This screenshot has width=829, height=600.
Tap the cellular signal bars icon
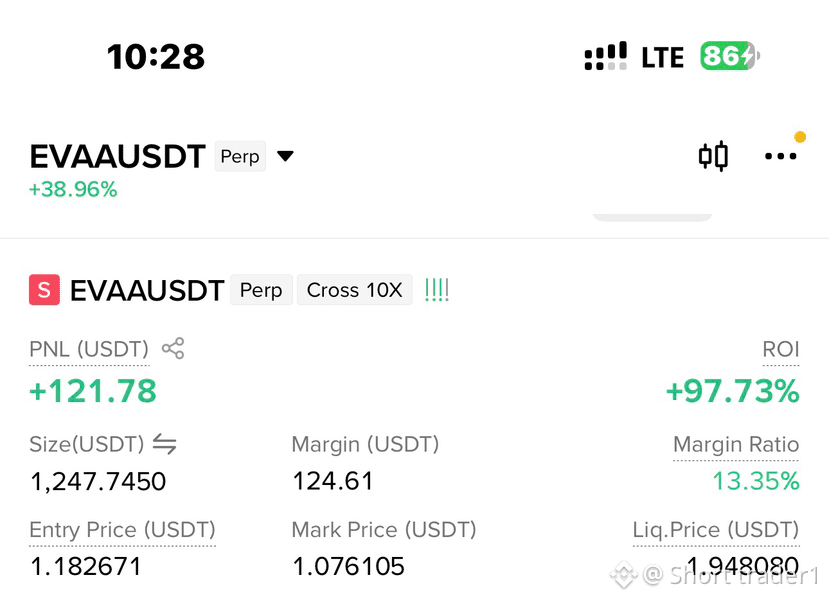click(x=605, y=56)
